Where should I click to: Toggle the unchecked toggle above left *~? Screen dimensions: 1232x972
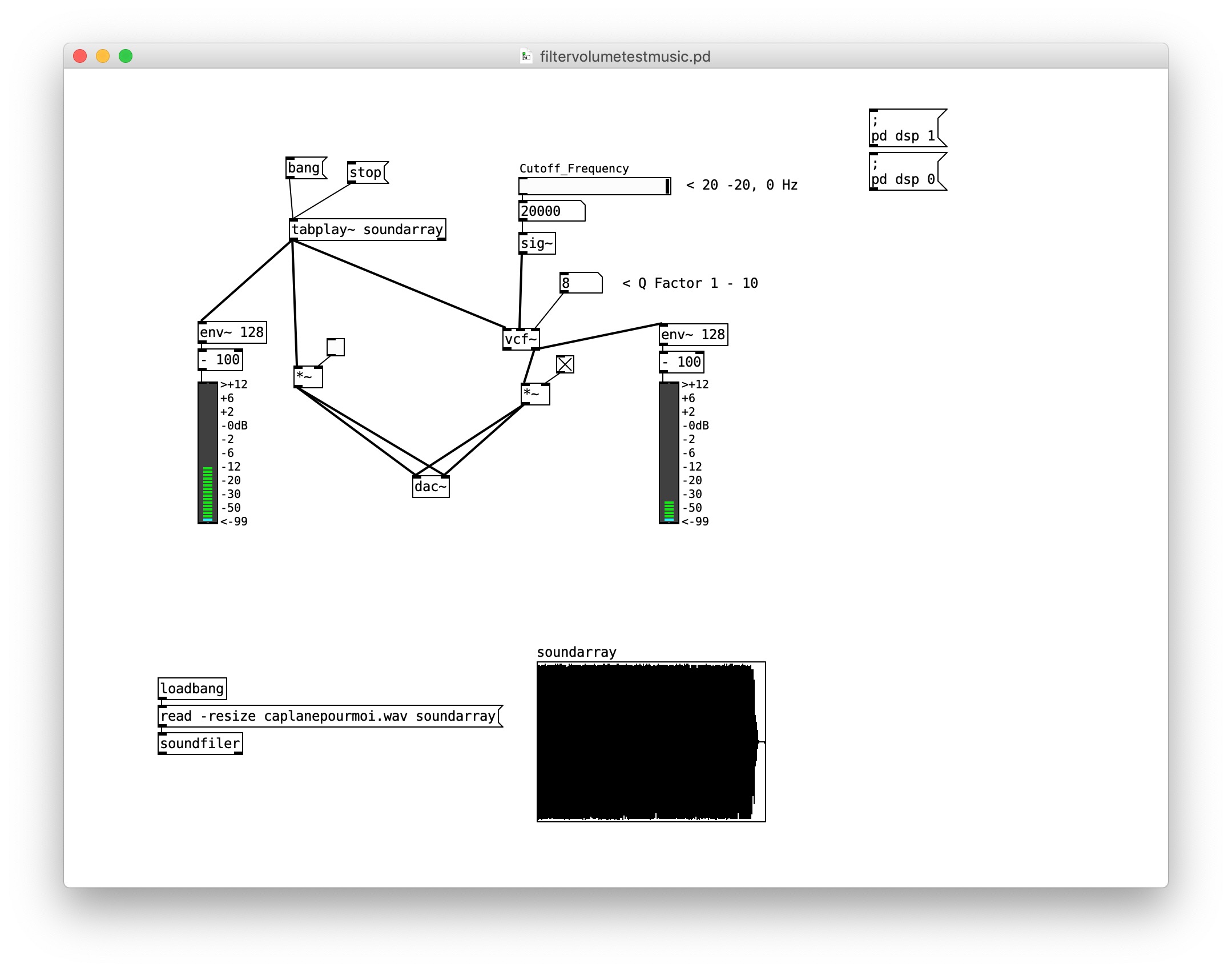[336, 347]
